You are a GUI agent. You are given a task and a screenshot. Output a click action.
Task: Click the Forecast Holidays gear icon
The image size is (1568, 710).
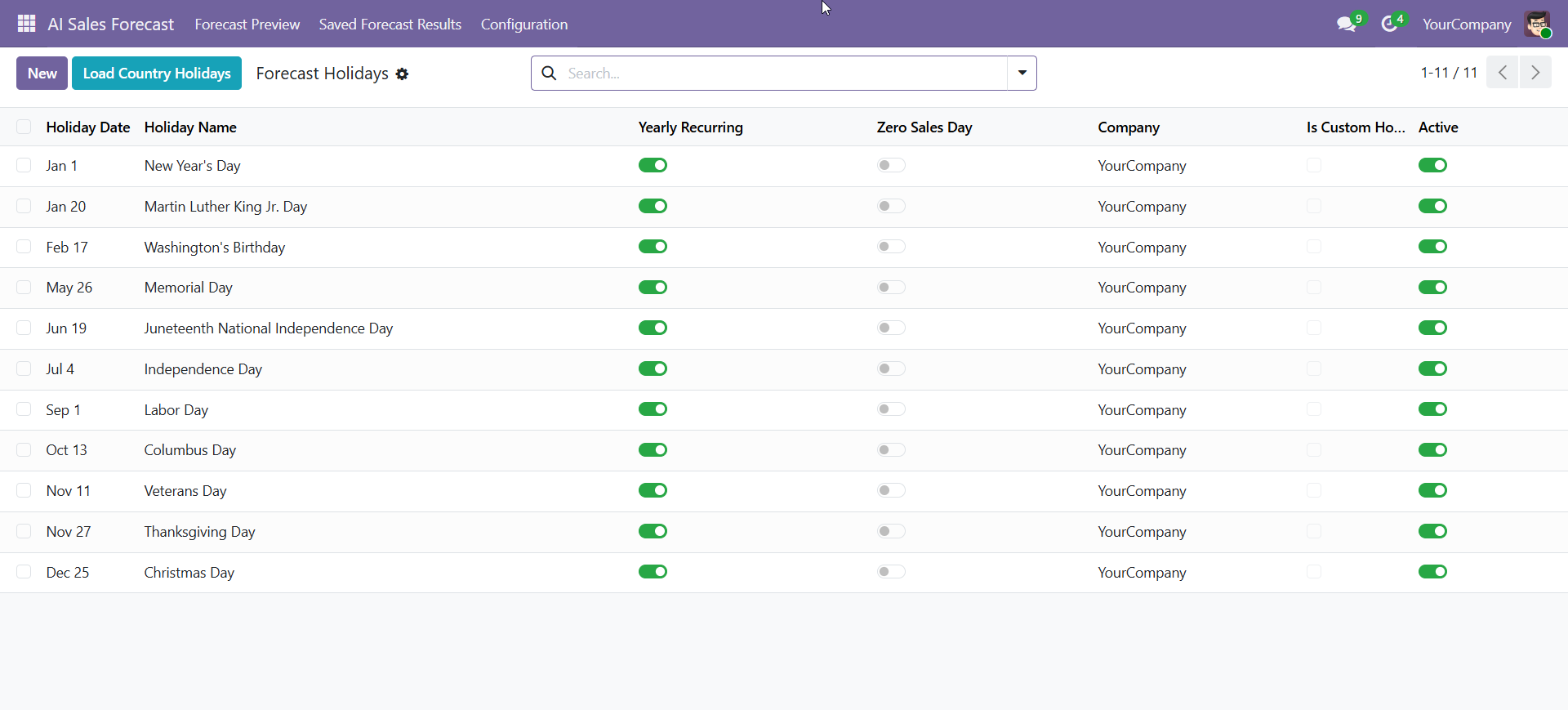pyautogui.click(x=402, y=74)
